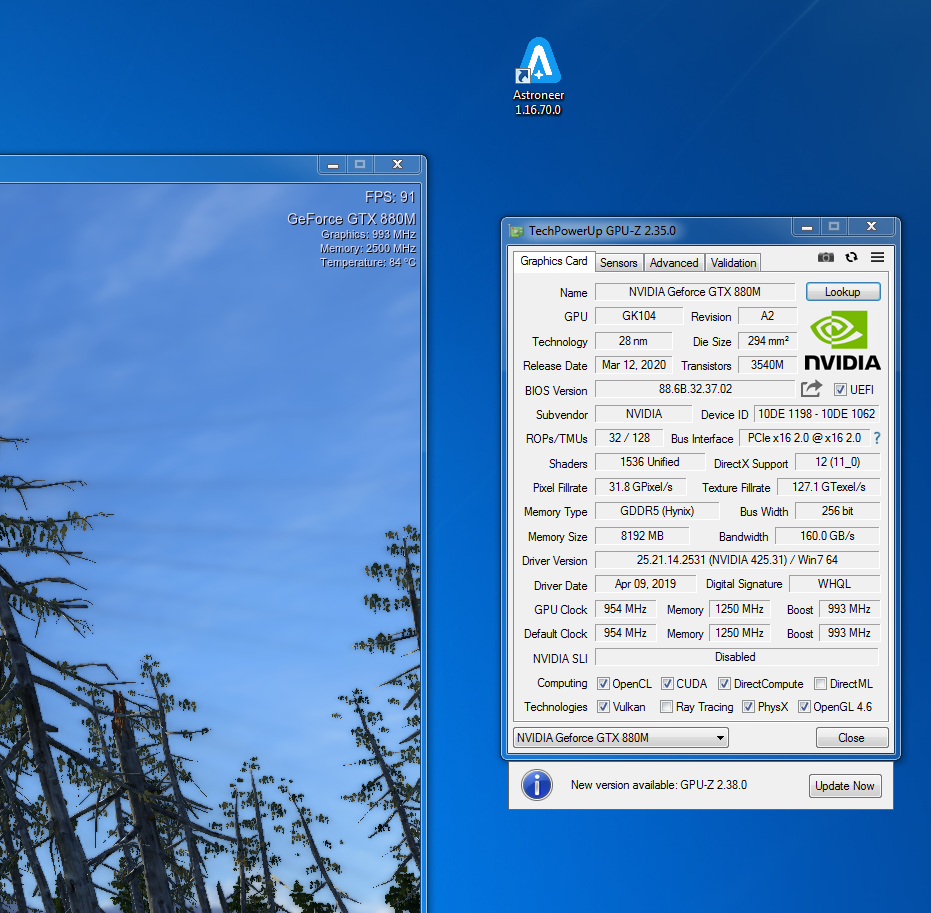The height and width of the screenshot is (913, 931).
Task: Click the BIOS export share icon
Action: tap(811, 389)
